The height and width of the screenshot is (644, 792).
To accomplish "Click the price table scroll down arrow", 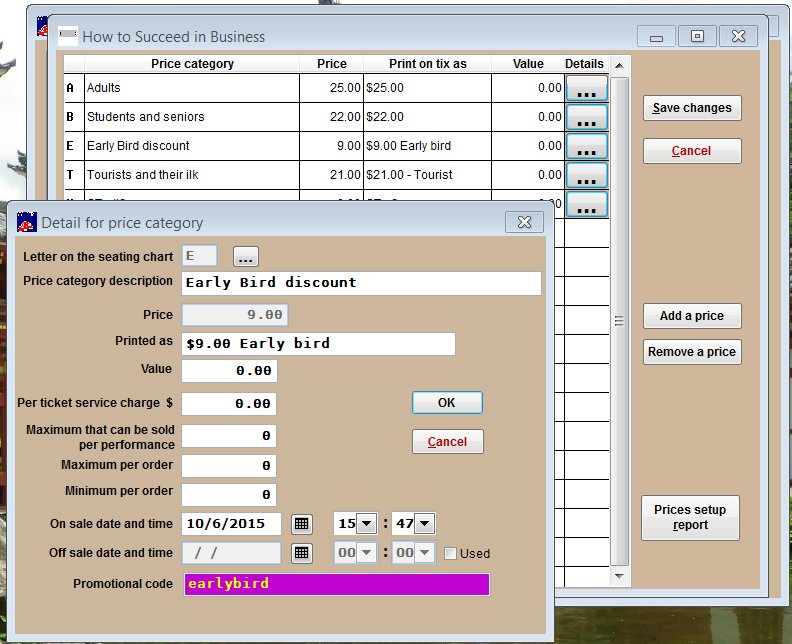I will tap(620, 576).
